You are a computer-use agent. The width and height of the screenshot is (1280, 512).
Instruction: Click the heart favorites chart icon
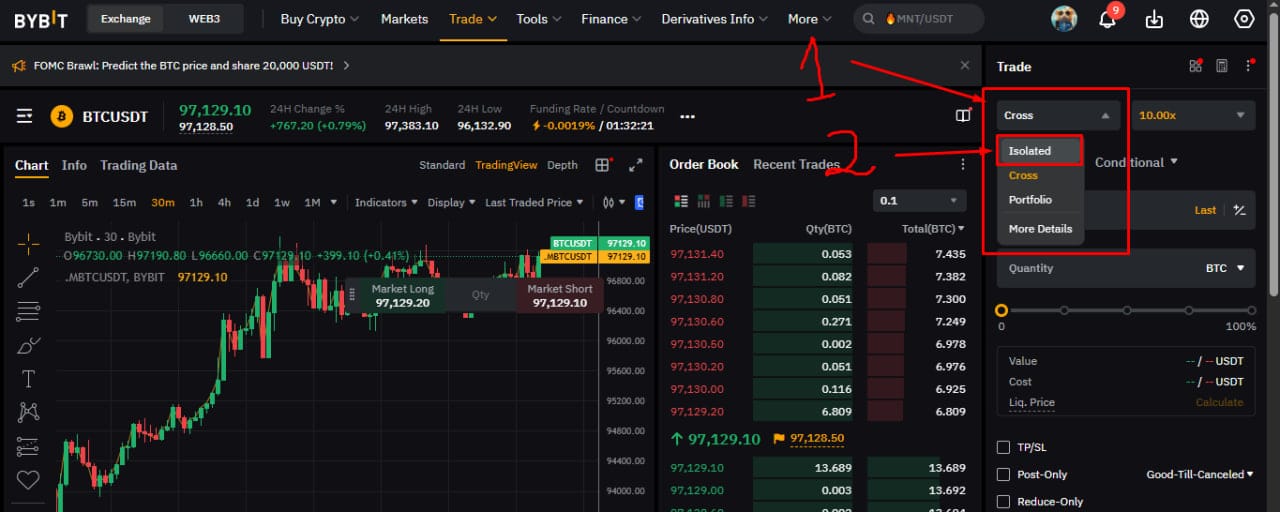[28, 479]
